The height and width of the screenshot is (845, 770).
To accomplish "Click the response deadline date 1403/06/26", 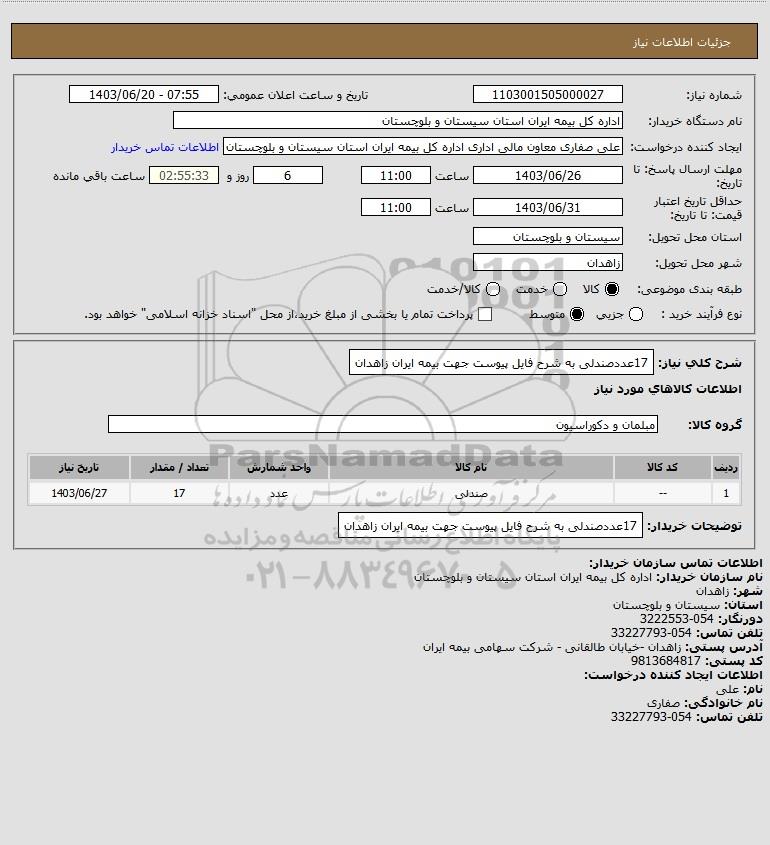I will click(547, 176).
